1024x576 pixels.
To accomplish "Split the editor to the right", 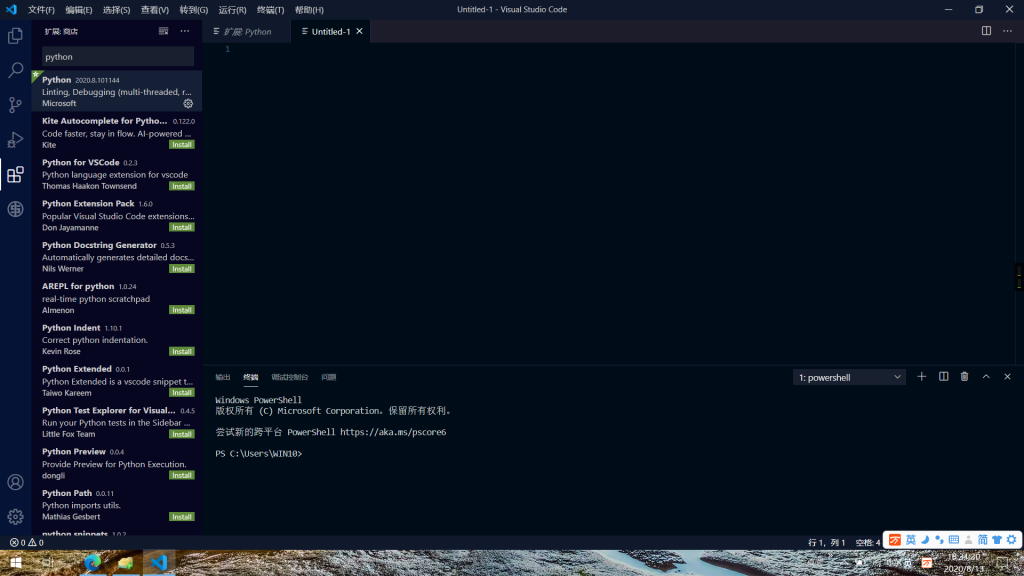I will tap(986, 31).
